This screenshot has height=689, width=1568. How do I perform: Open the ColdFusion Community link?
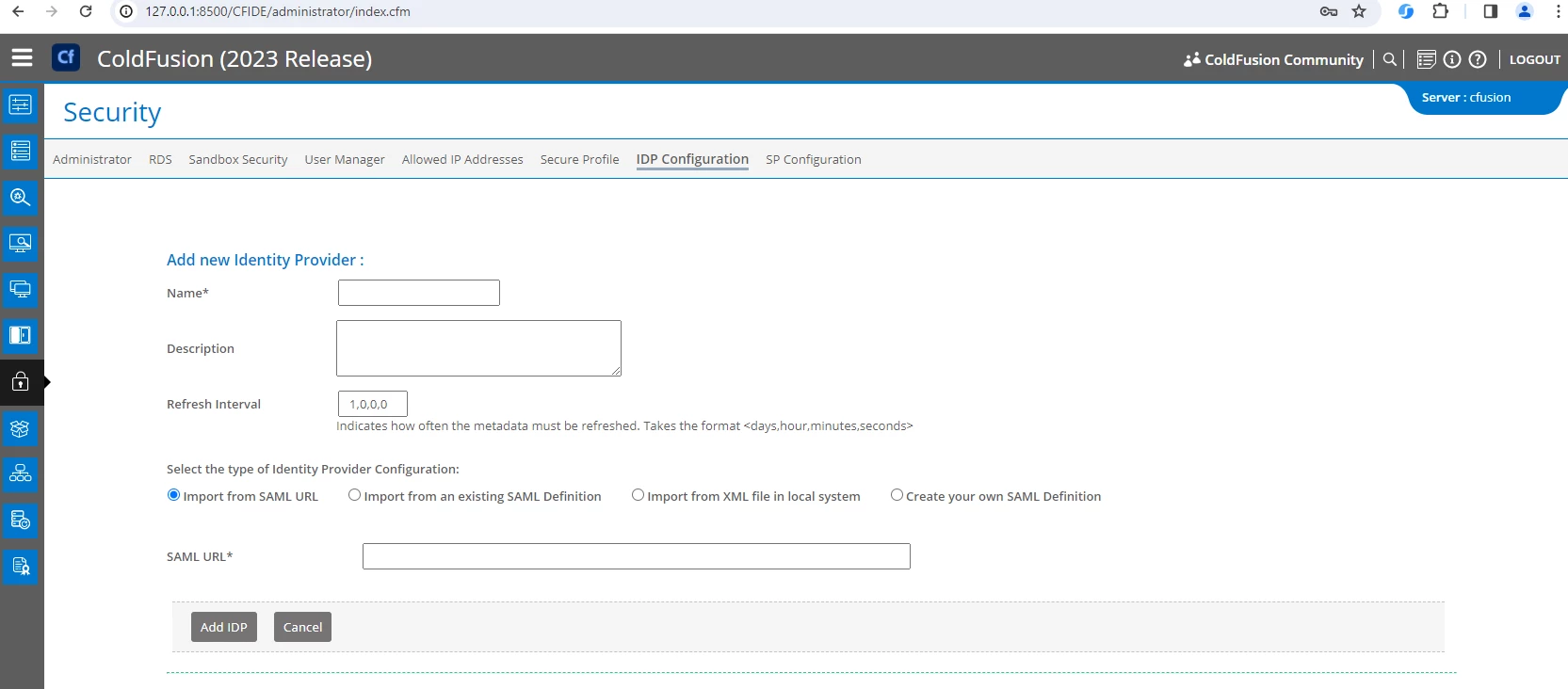(x=1284, y=59)
